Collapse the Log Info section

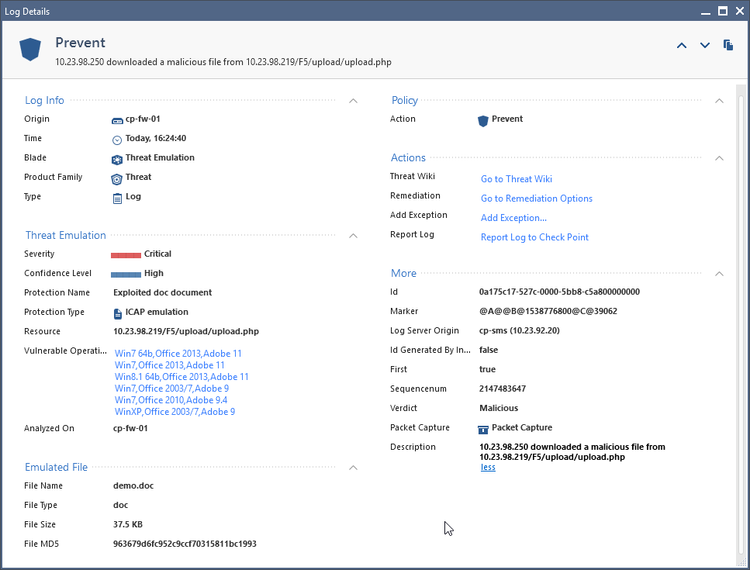[353, 100]
